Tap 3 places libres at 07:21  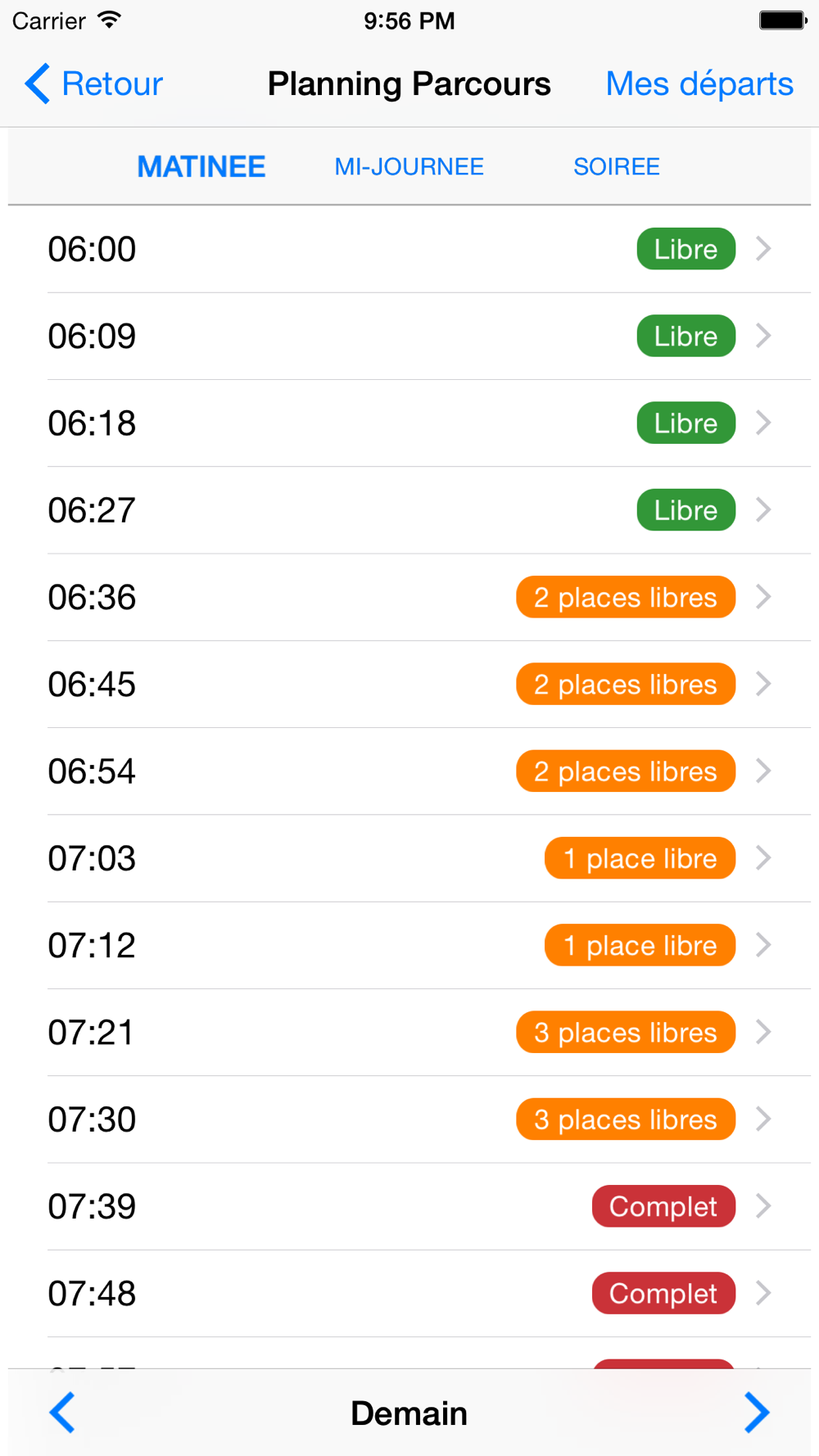625,1033
